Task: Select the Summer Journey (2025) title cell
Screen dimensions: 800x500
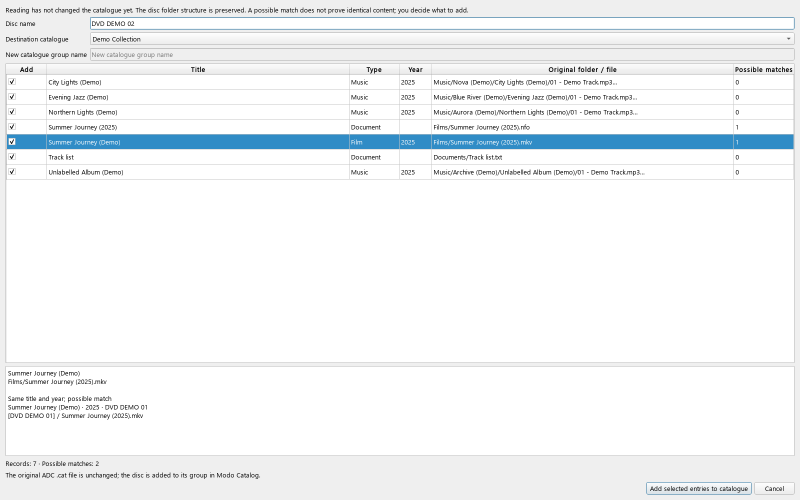Action: point(198,127)
